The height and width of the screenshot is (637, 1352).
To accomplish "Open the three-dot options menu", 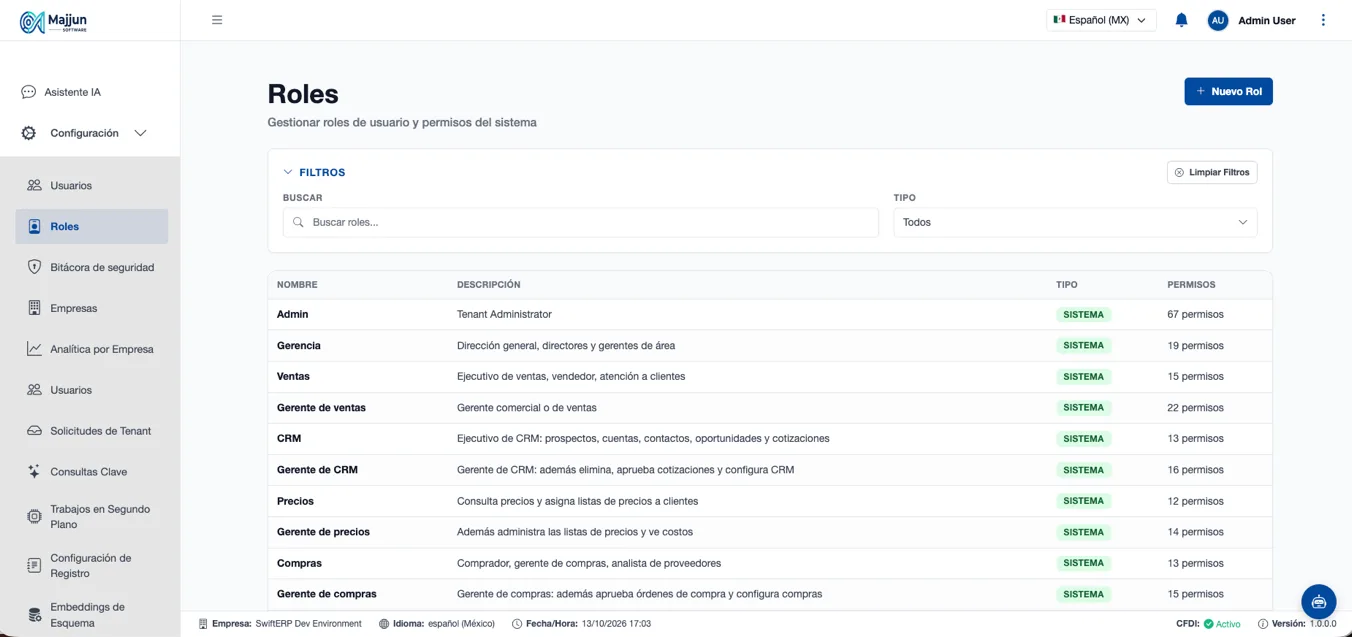I will 1323,20.
